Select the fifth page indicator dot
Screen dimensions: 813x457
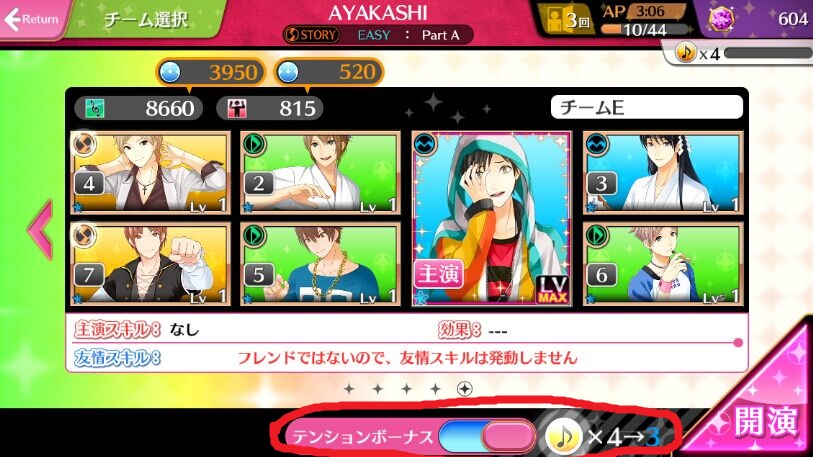[x=465, y=389]
